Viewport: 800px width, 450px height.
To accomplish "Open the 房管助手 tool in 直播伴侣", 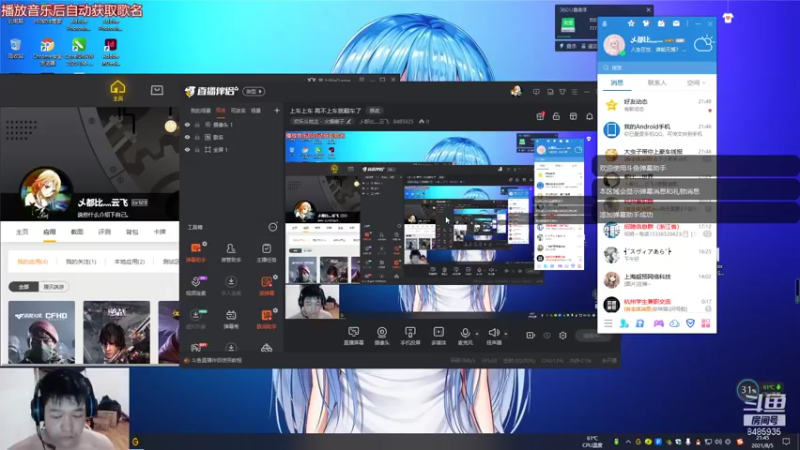I will coord(231,252).
